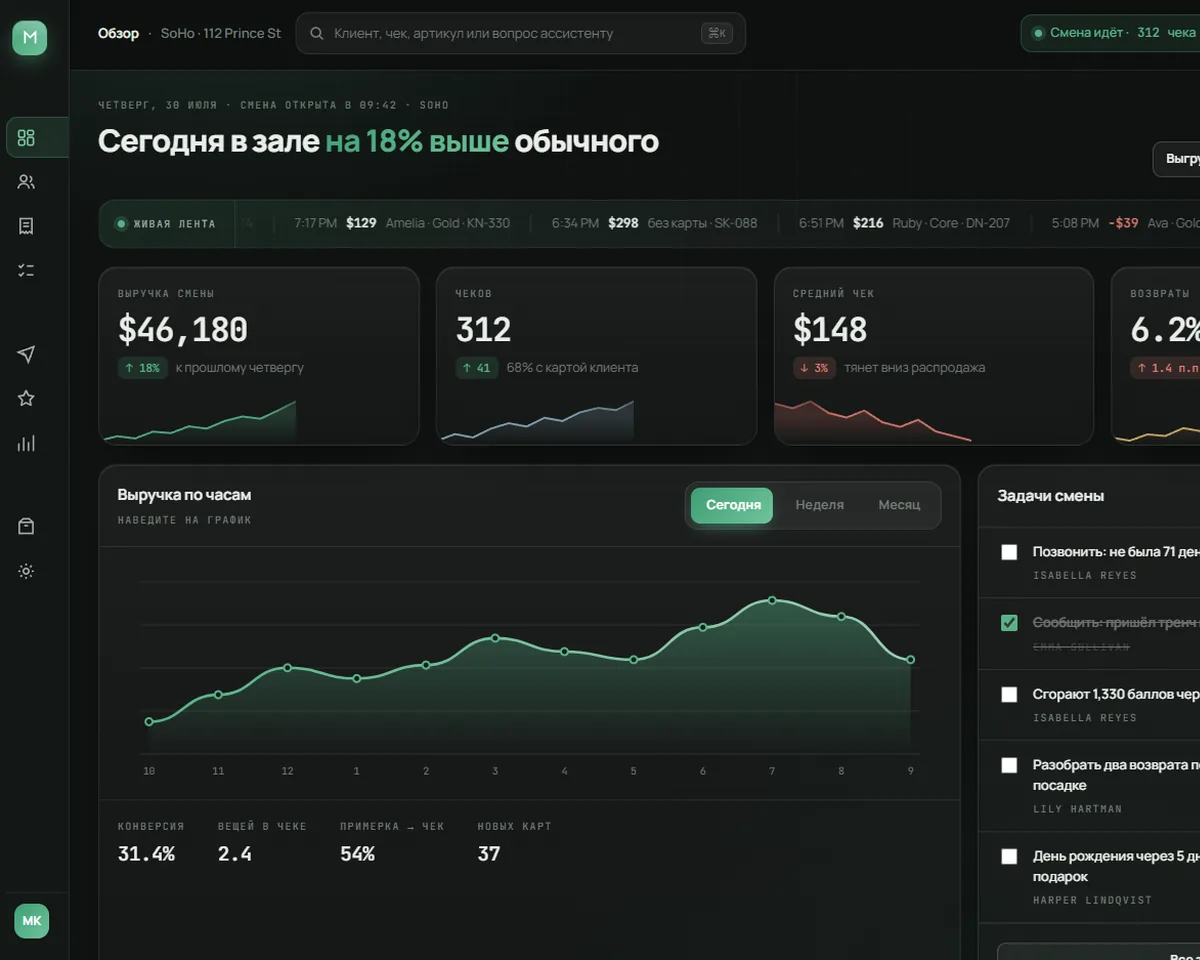Focus the search field 'Клиент, чек, артикул'
This screenshot has width=1200, height=960.
pyautogui.click(x=521, y=33)
